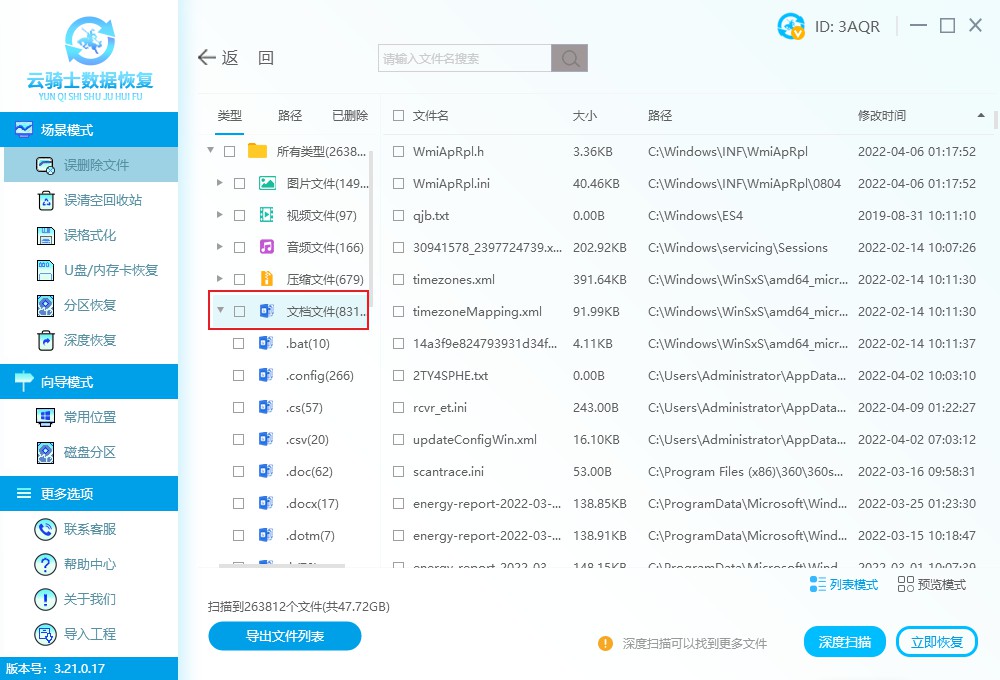Screen dimensions: 1000x680
Task: Switch to the 已删除 tab
Action: pyautogui.click(x=350, y=115)
